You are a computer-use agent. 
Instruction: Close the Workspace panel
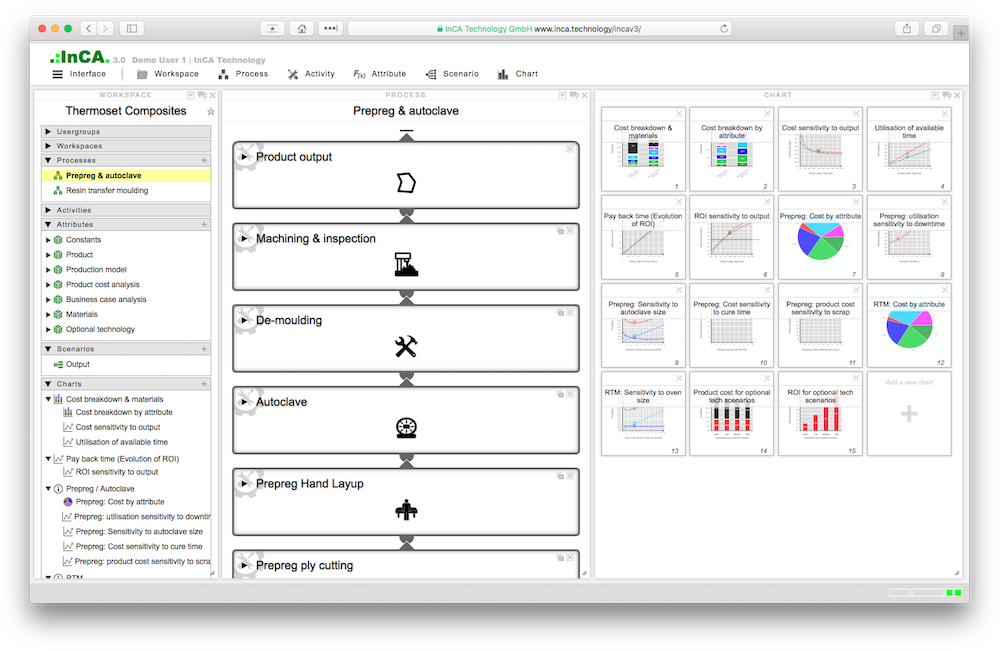point(213,95)
